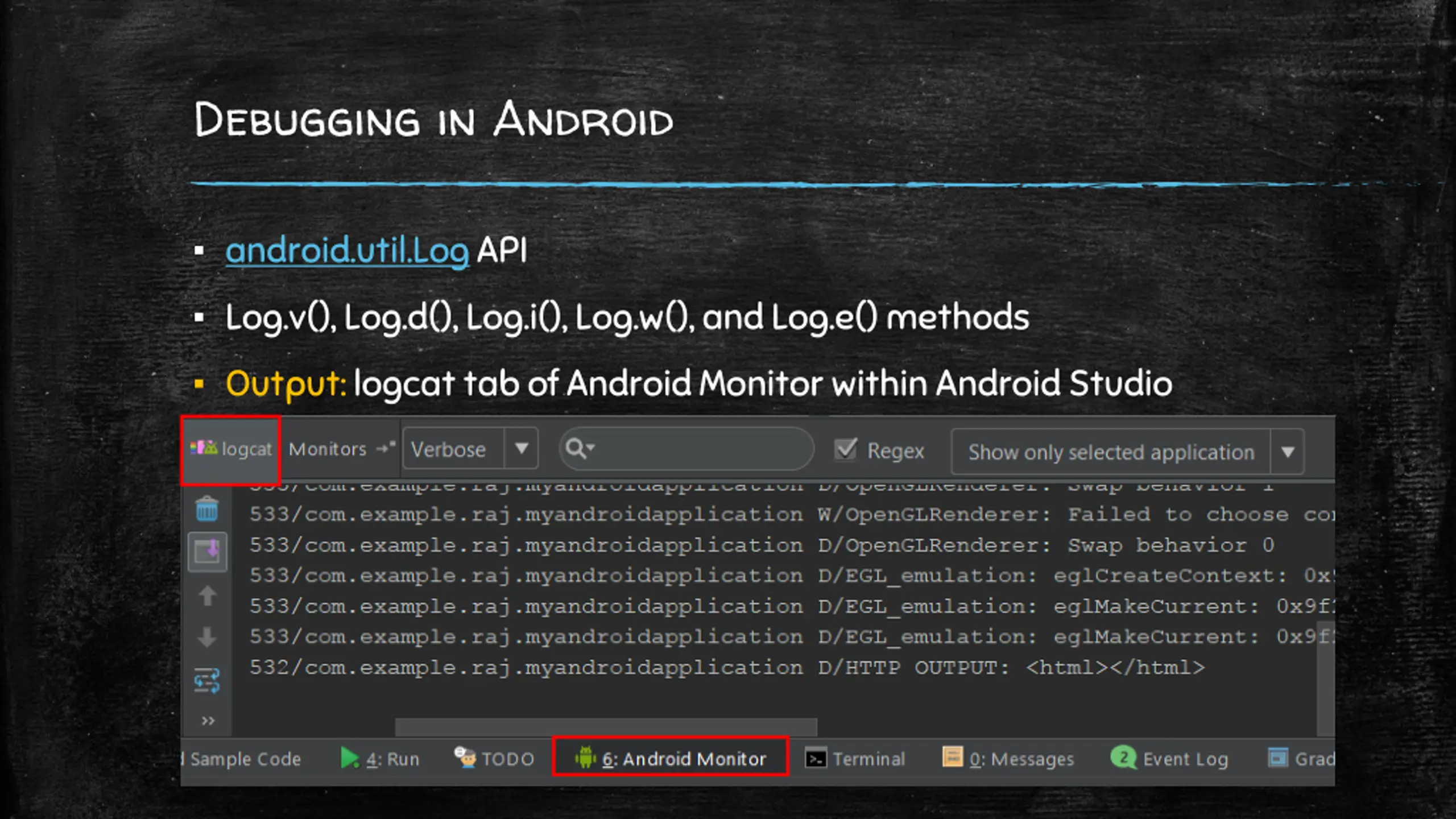Click the Terminal prompt icon

tap(816, 759)
